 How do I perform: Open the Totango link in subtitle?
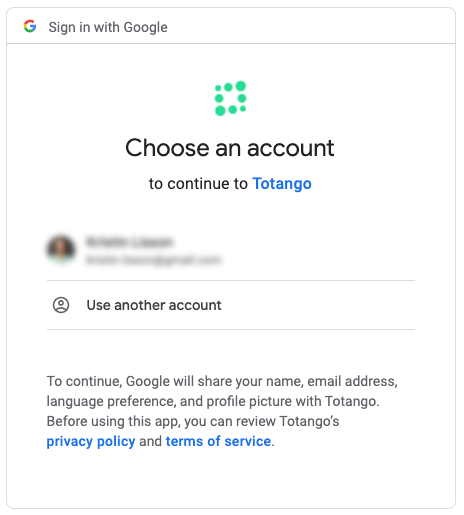click(x=282, y=184)
